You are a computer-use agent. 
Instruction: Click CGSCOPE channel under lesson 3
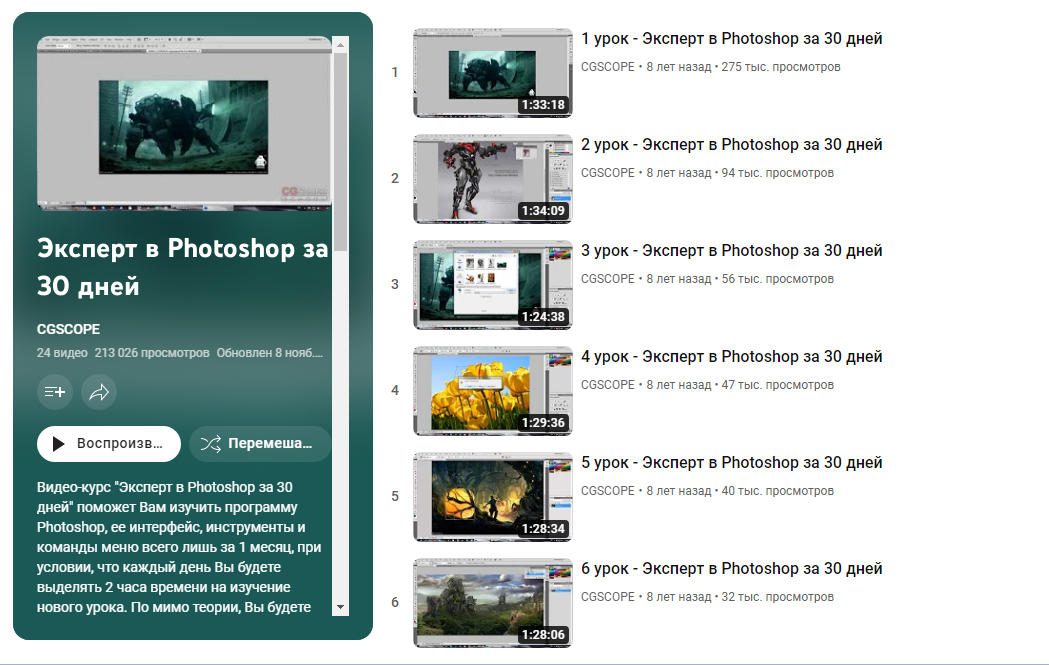pyautogui.click(x=607, y=279)
